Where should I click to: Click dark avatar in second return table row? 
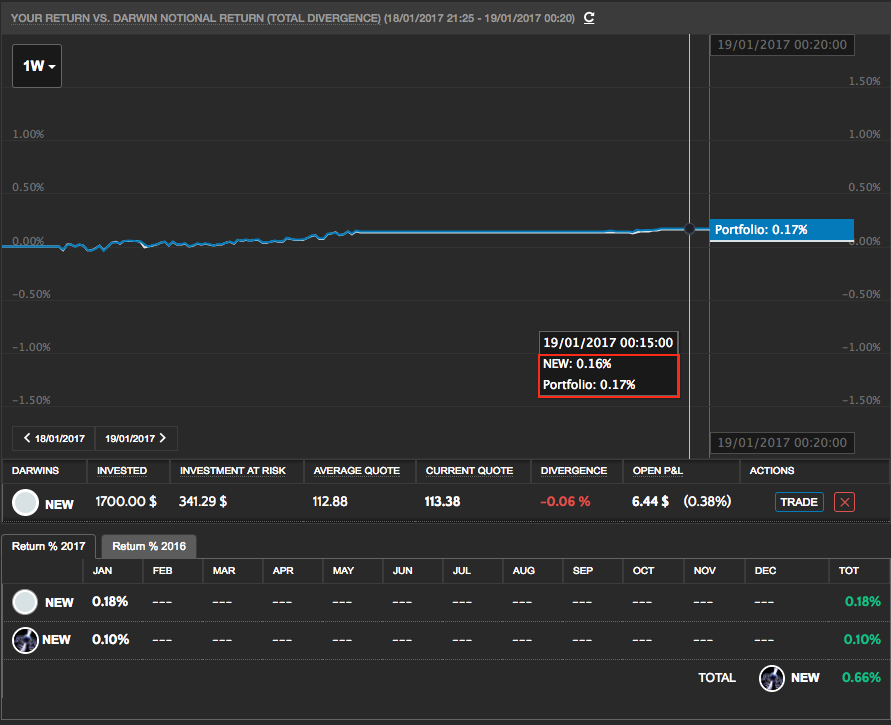tap(25, 639)
